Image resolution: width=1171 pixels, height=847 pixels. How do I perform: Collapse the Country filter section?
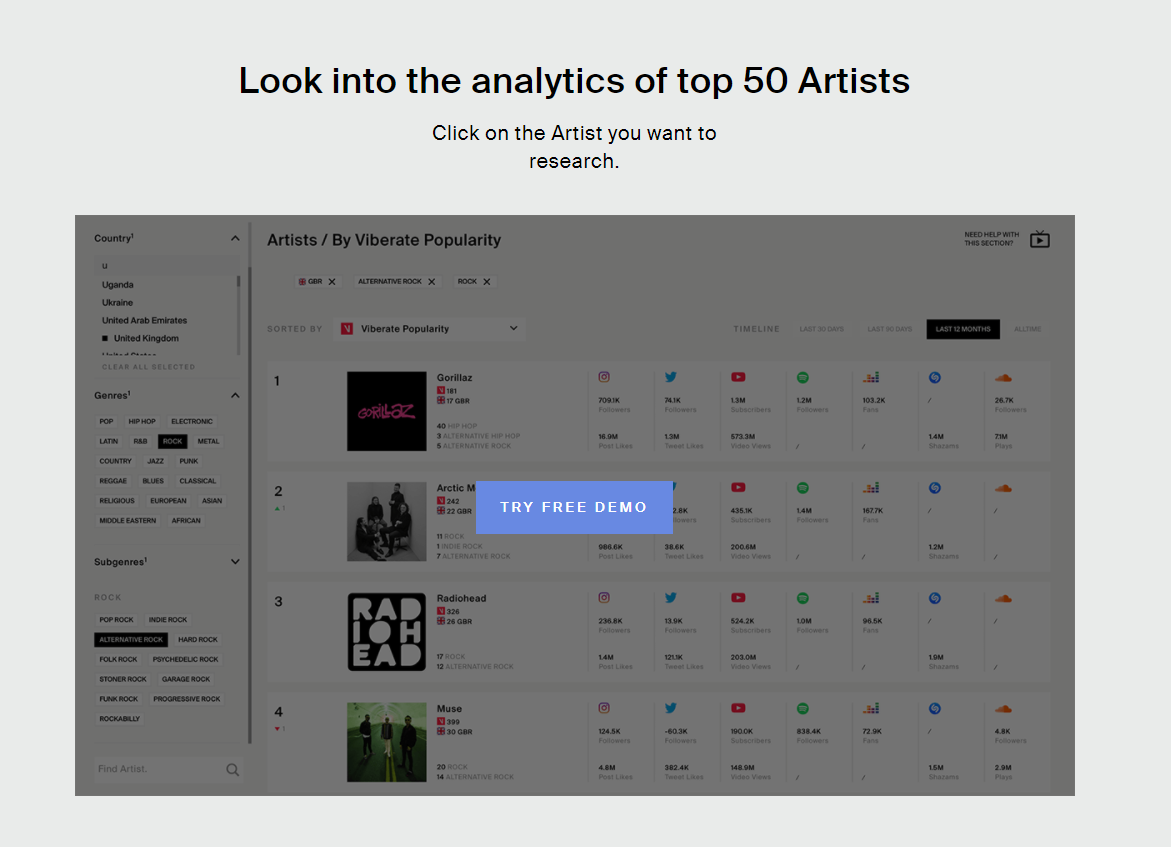(235, 238)
